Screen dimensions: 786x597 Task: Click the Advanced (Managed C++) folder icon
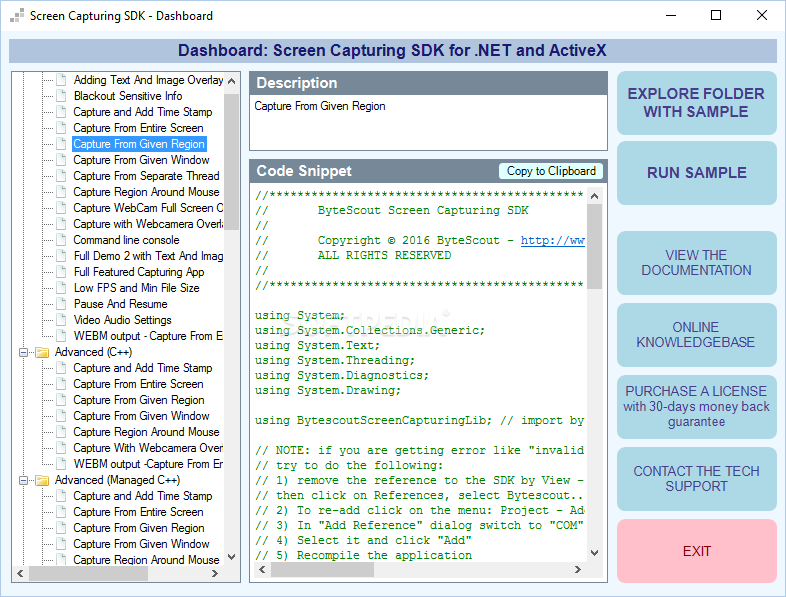[42, 480]
